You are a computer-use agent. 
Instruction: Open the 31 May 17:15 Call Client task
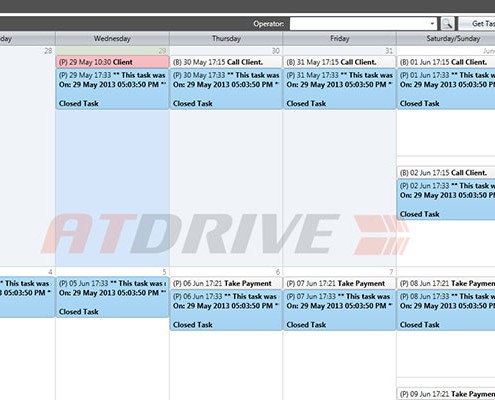339,62
